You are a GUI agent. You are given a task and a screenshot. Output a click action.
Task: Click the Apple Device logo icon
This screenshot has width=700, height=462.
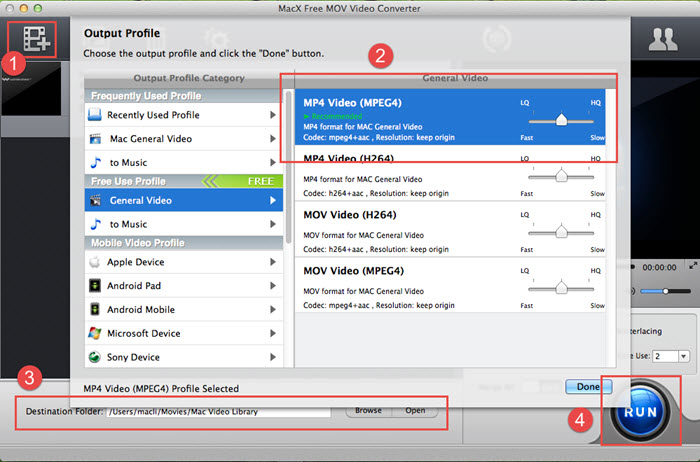[94, 262]
